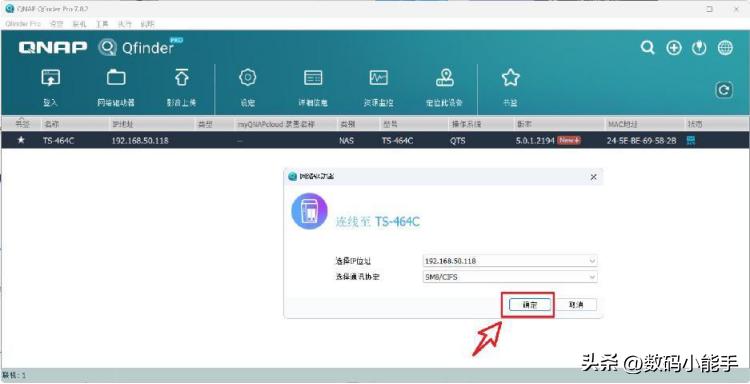Sort by the myQNAPcloud device name column

[276, 124]
